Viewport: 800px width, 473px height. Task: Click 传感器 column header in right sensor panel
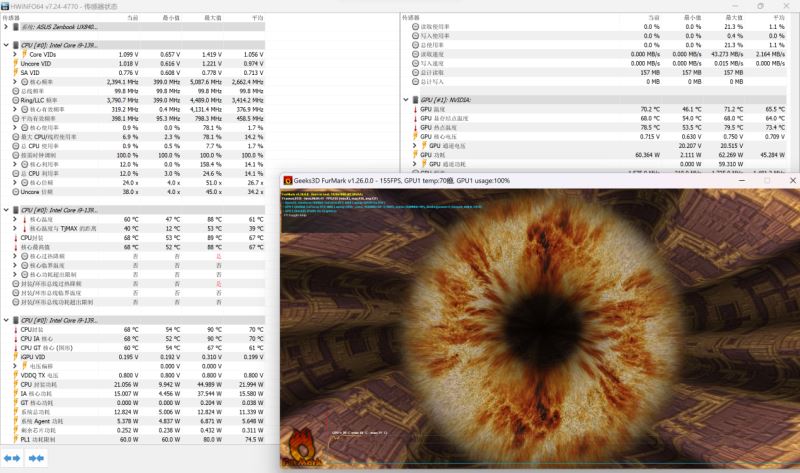coord(411,18)
